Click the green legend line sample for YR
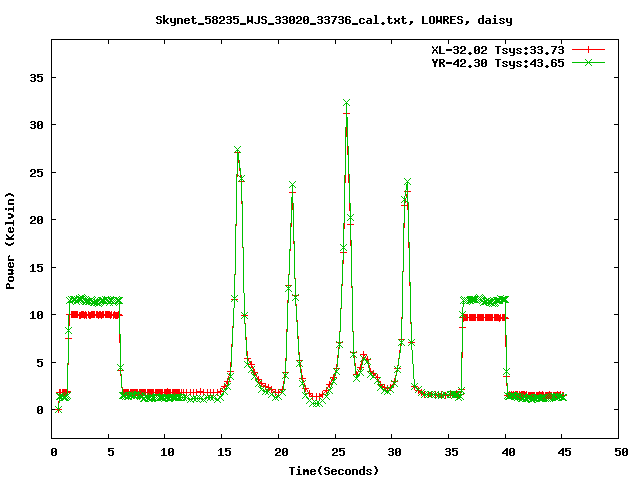Screen dimensions: 640x480 [588, 62]
